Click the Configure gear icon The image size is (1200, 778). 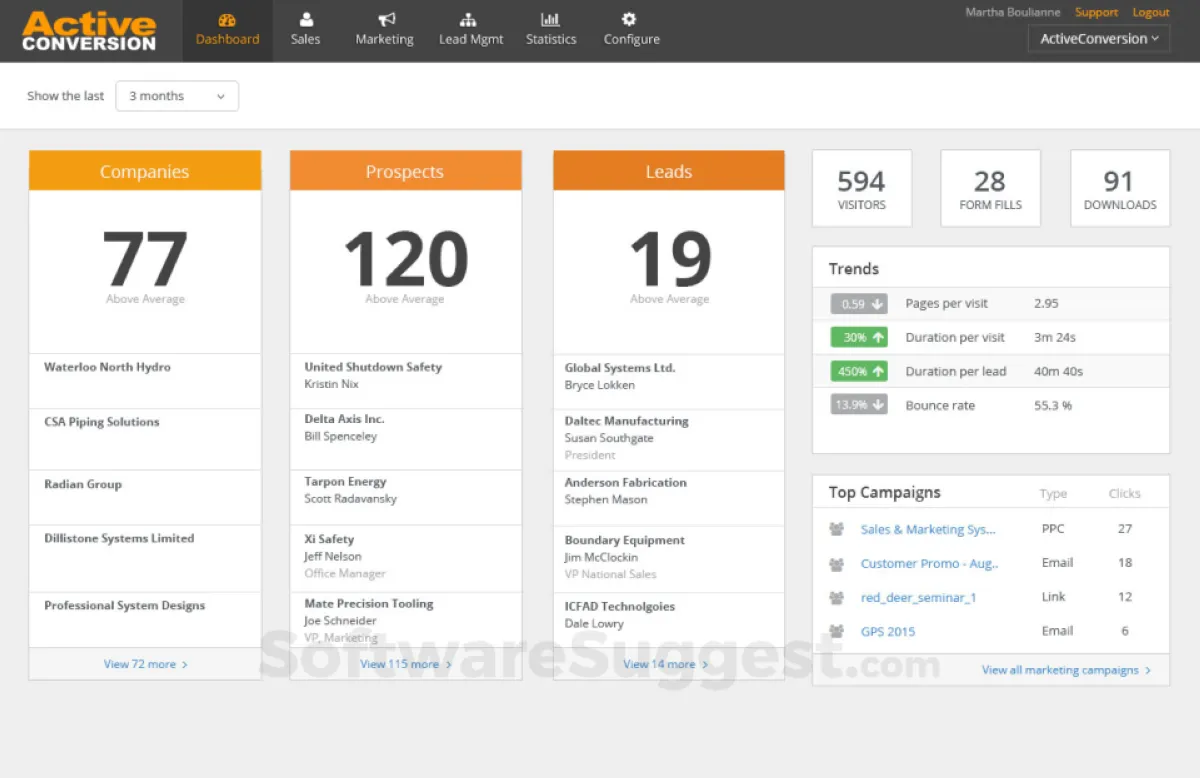(x=631, y=20)
